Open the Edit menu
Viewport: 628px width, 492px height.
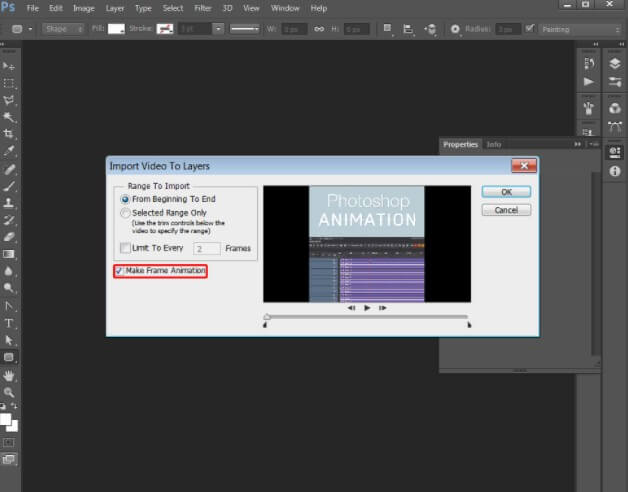[x=56, y=8]
